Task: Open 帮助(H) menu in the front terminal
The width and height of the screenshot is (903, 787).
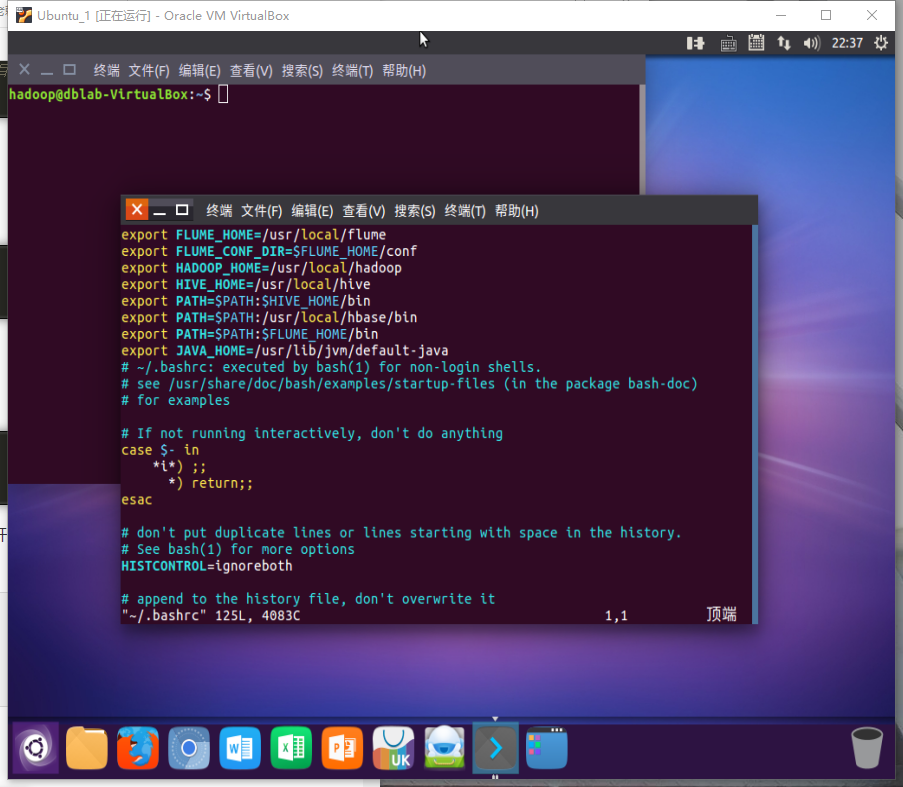Action: (517, 211)
